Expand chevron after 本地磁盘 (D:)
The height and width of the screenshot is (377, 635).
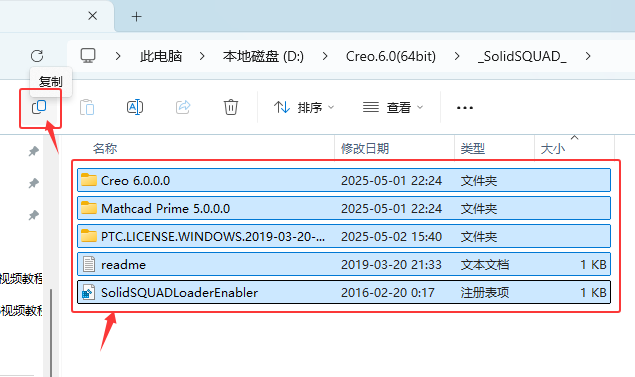pos(325,56)
